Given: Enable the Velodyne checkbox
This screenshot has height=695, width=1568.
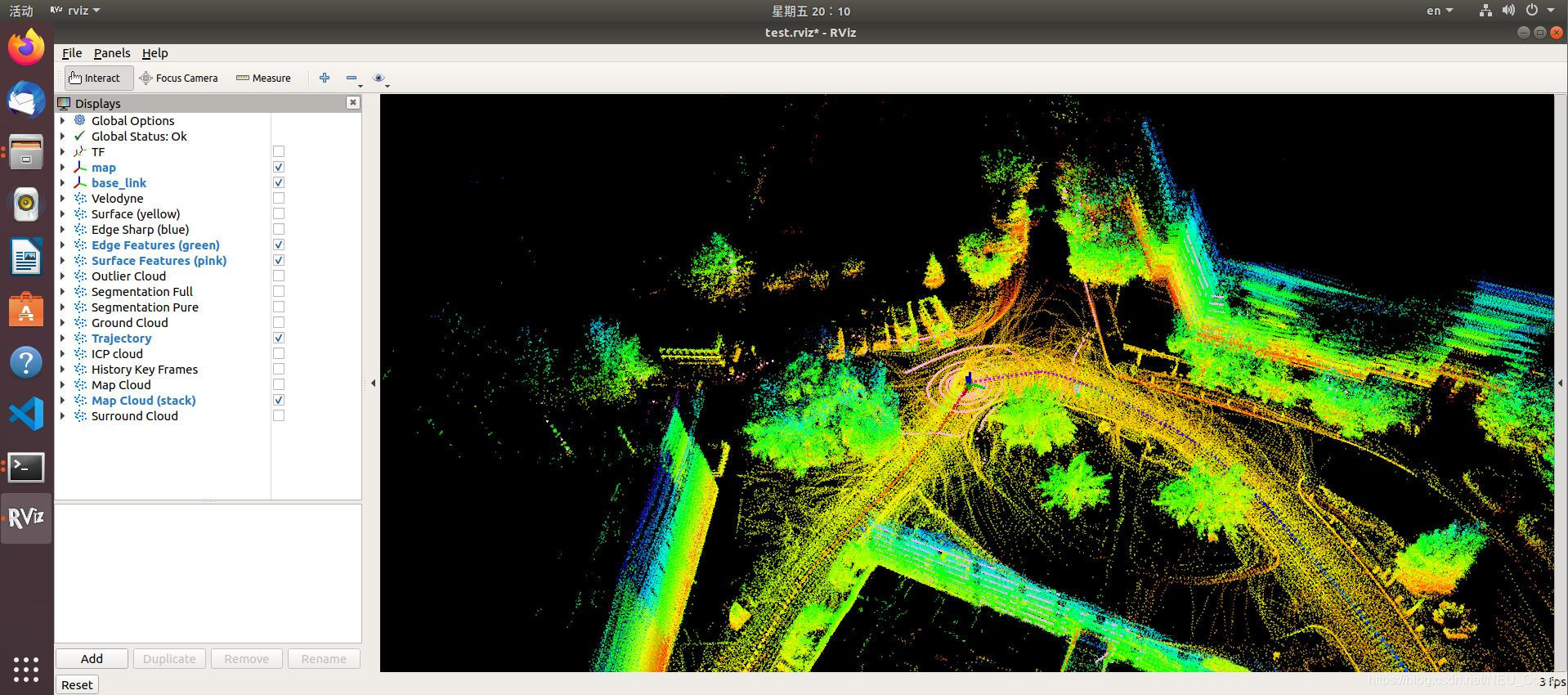Looking at the screenshot, I should (x=279, y=198).
